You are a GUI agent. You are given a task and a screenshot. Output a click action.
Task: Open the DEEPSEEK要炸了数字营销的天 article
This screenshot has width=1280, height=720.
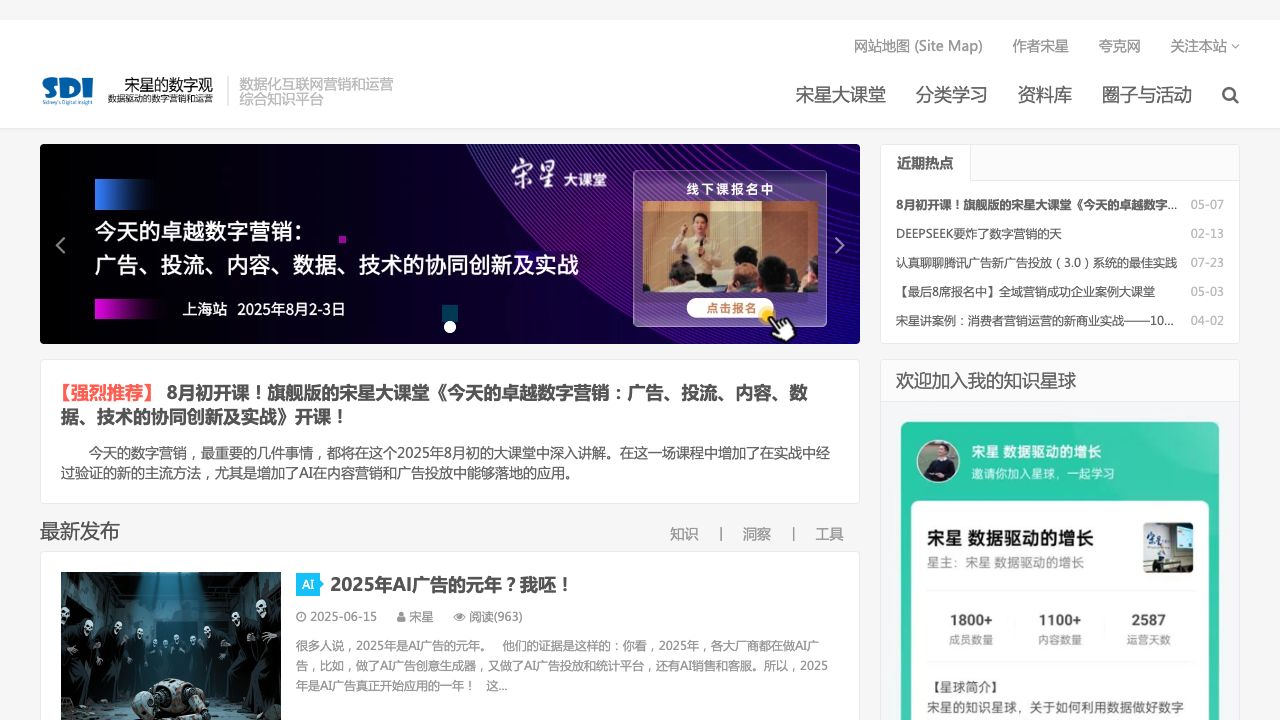(x=978, y=234)
